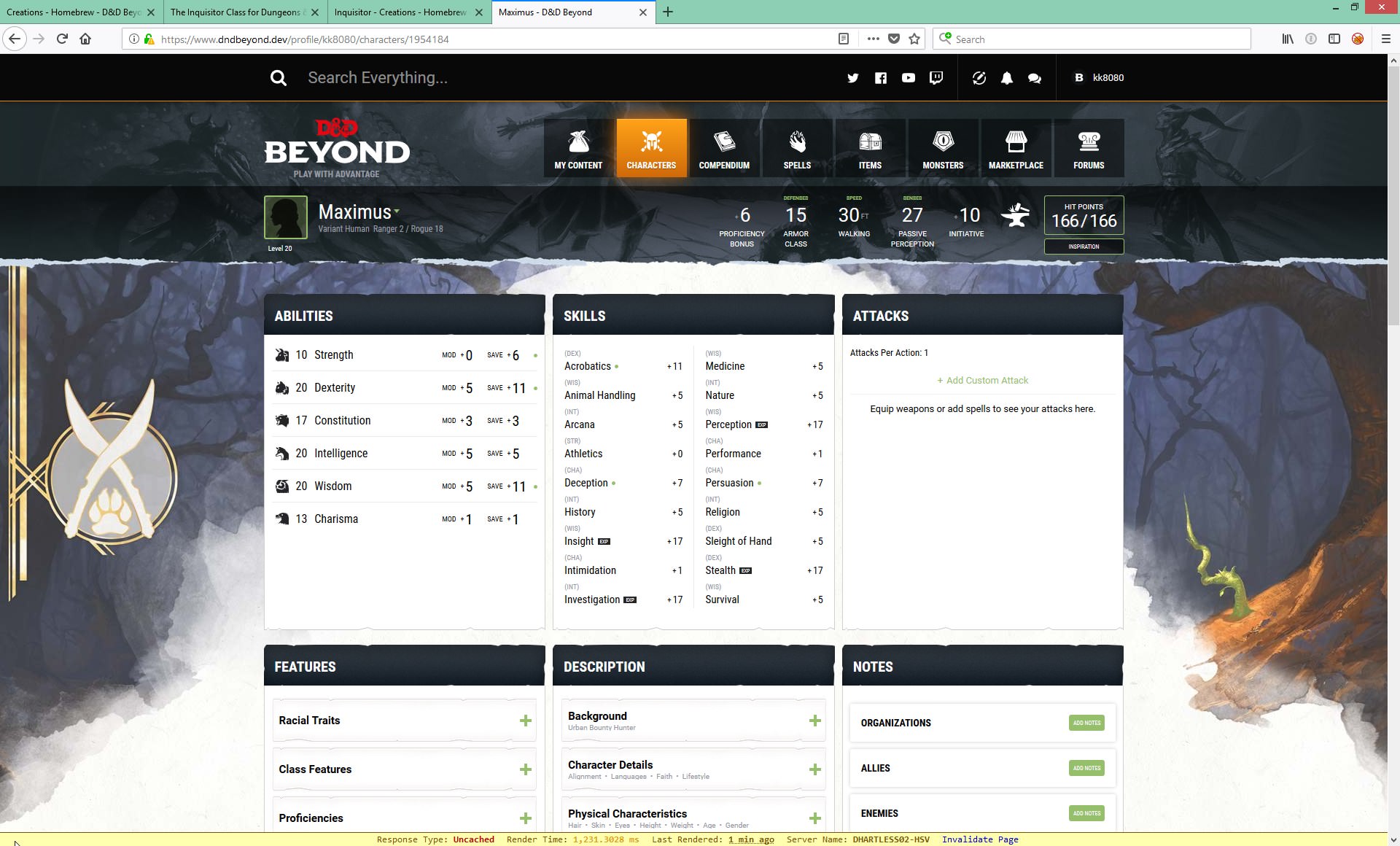Switch to Inquisitor - Creations browser tab

(x=408, y=12)
